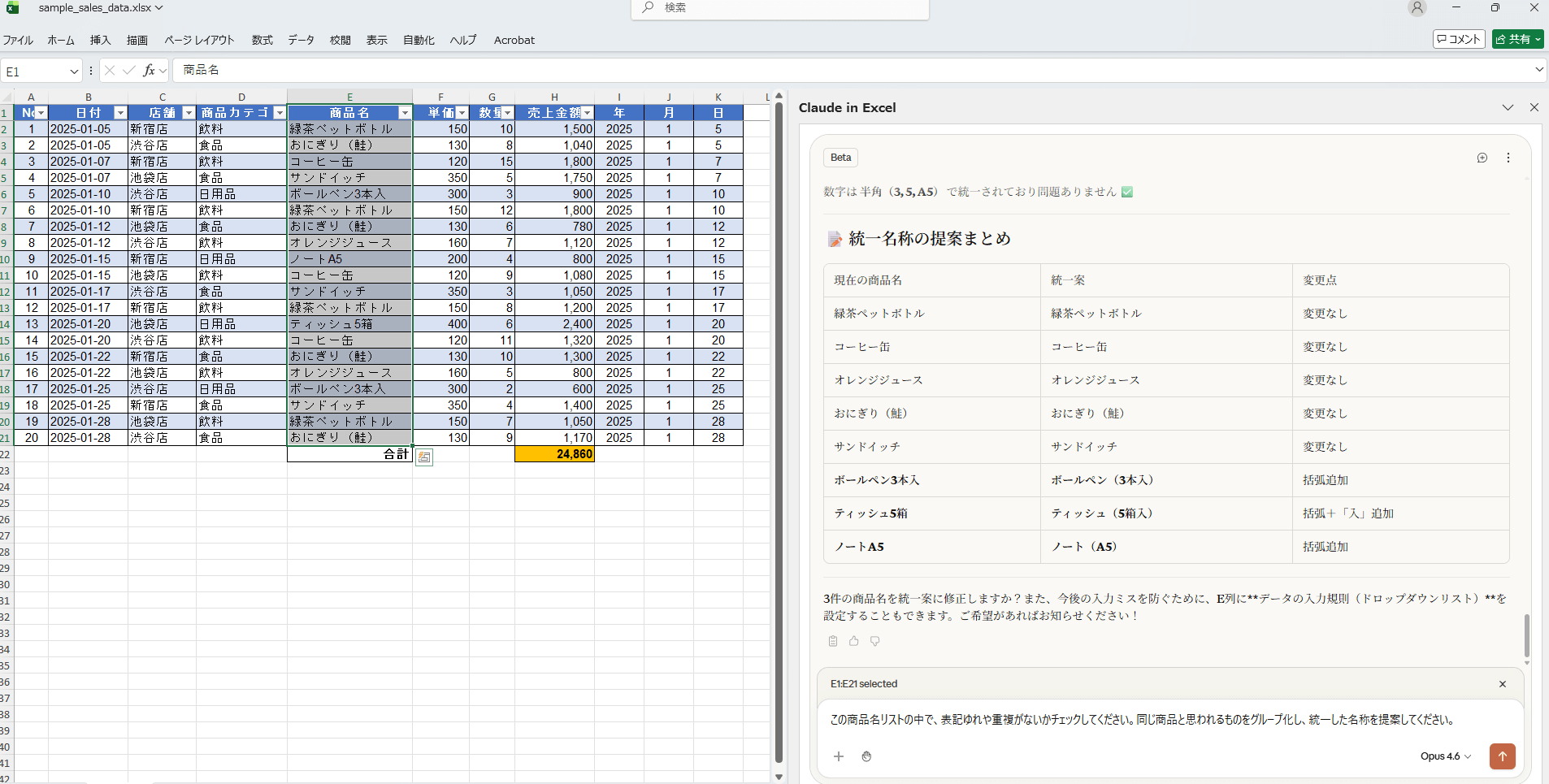The width and height of the screenshot is (1549, 784).
Task: Send the prompt with the orange arrow button
Action: pyautogui.click(x=1502, y=756)
